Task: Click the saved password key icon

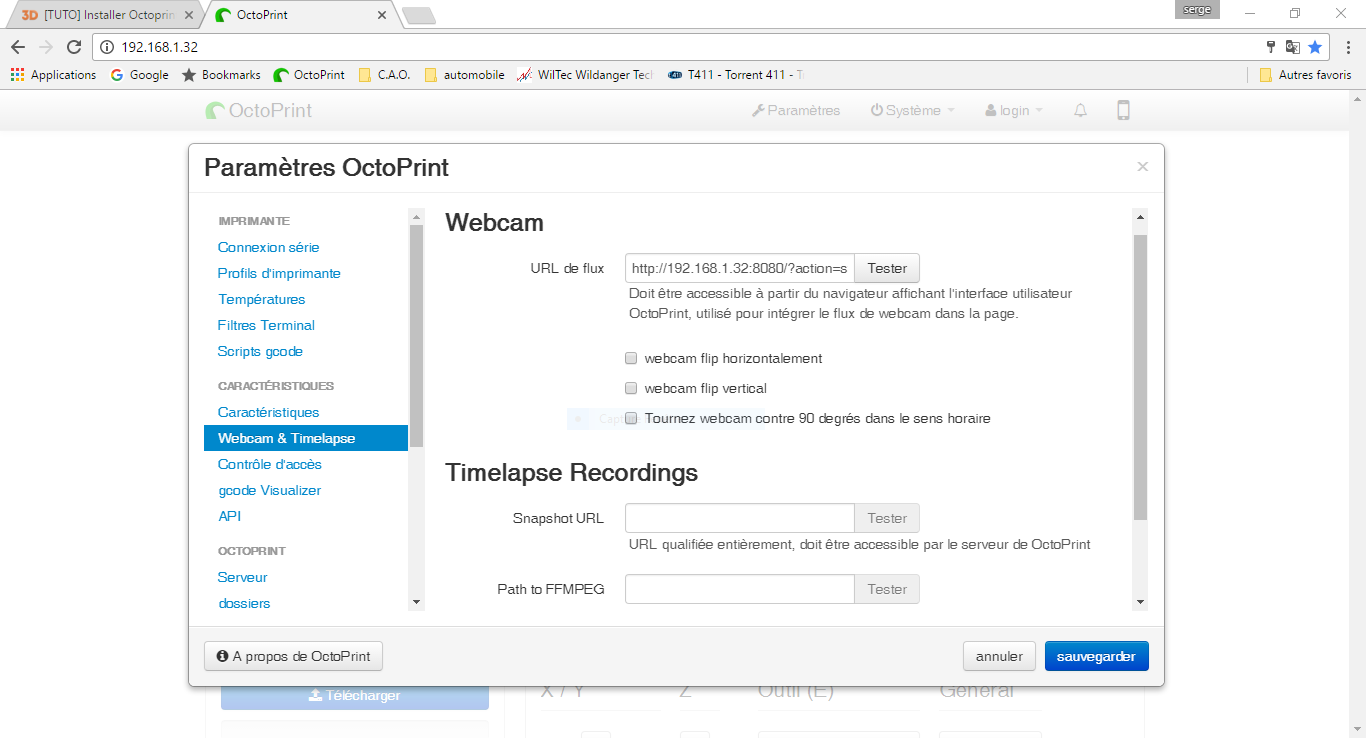Action: (x=1271, y=47)
